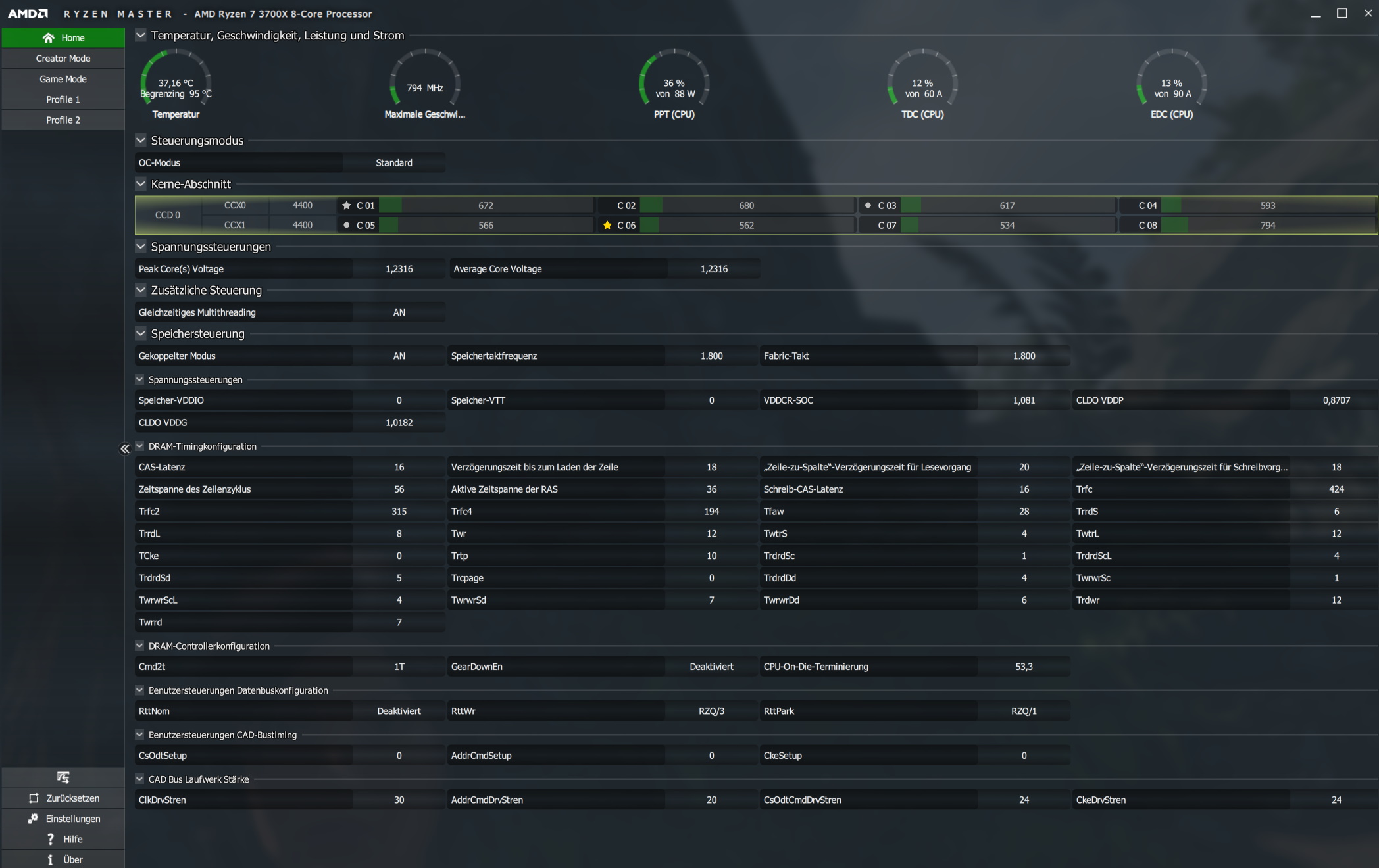Viewport: 1379px width, 868px height.
Task: Click the Einstellungen gears icon
Action: 33,819
